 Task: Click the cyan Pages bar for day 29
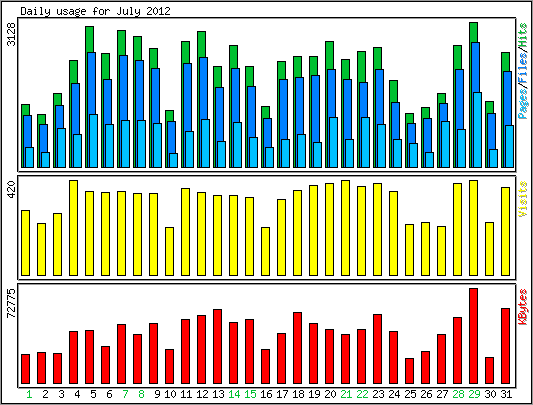478,130
